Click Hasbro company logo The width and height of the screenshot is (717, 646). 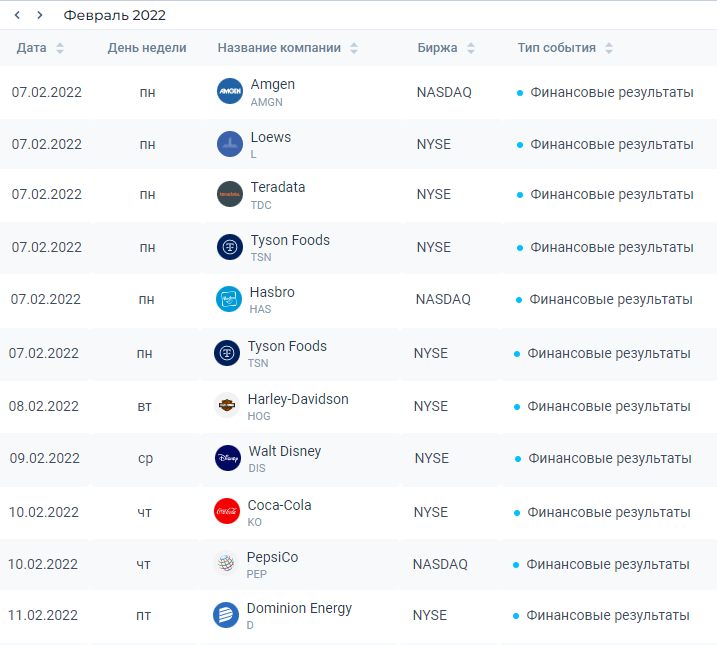(229, 299)
